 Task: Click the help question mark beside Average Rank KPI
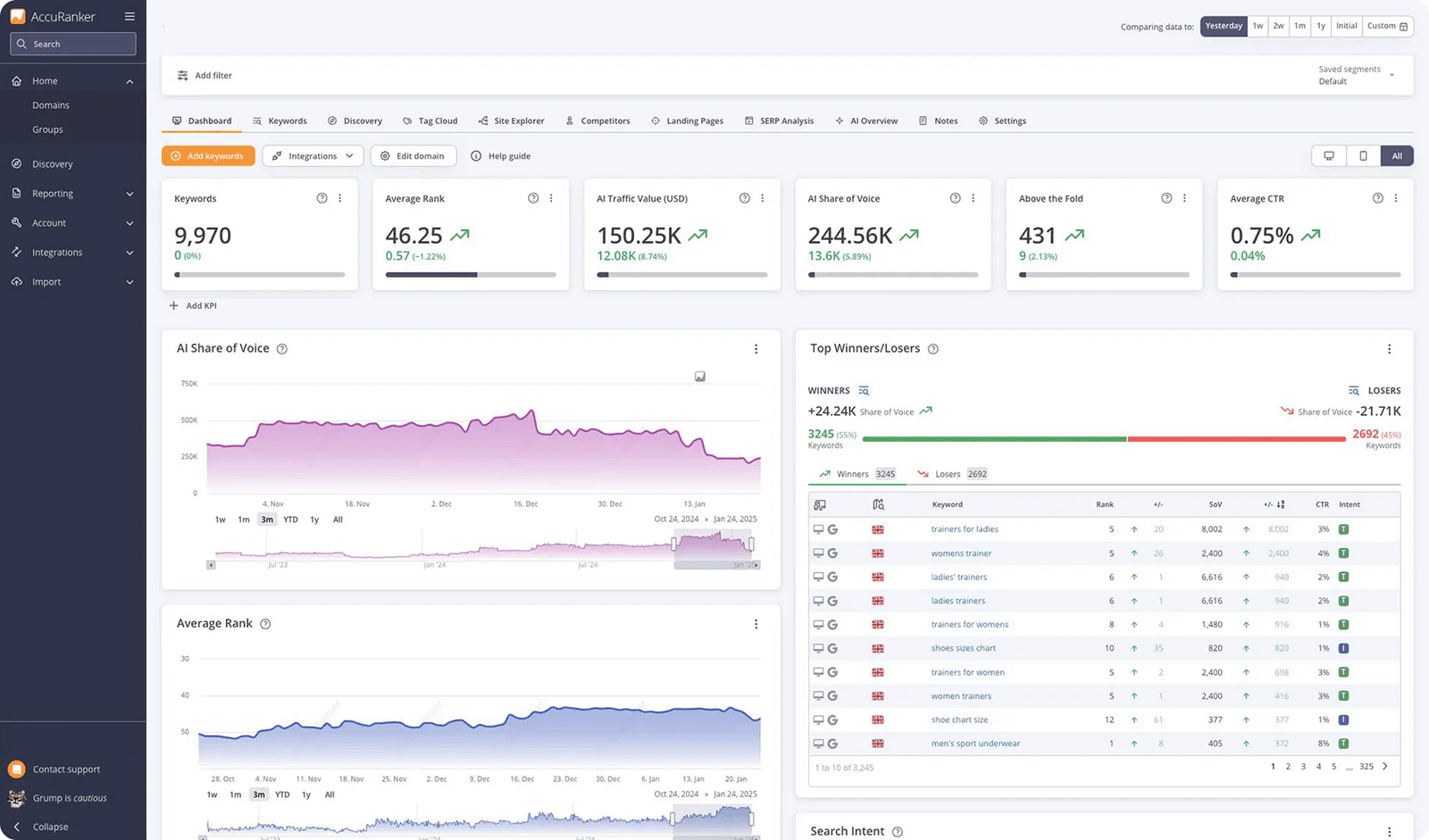click(533, 197)
